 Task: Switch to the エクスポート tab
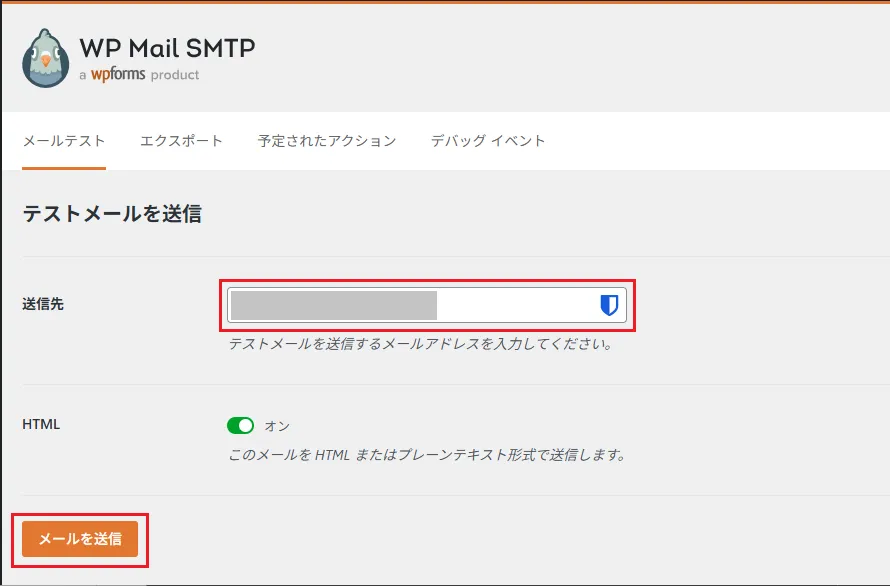click(181, 141)
